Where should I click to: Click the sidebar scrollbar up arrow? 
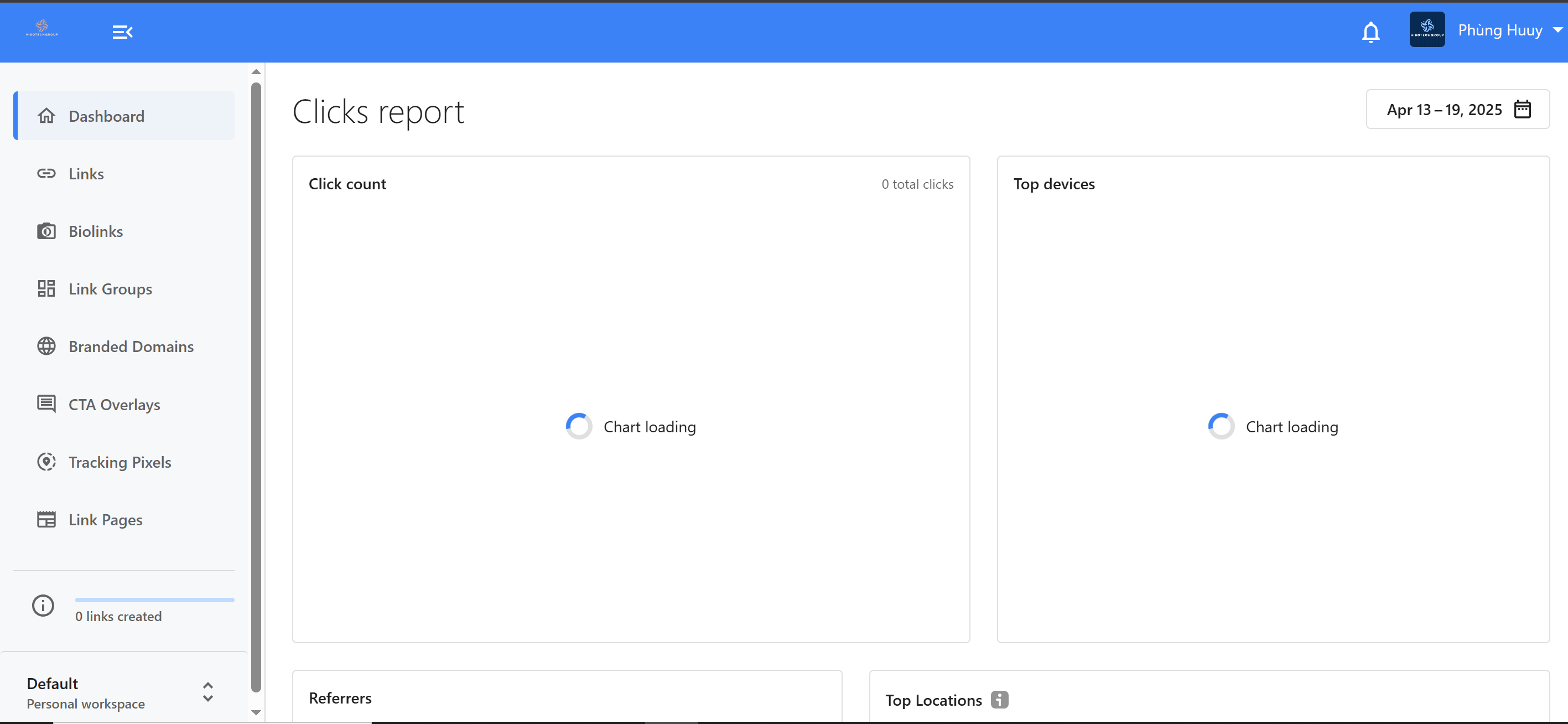(256, 71)
